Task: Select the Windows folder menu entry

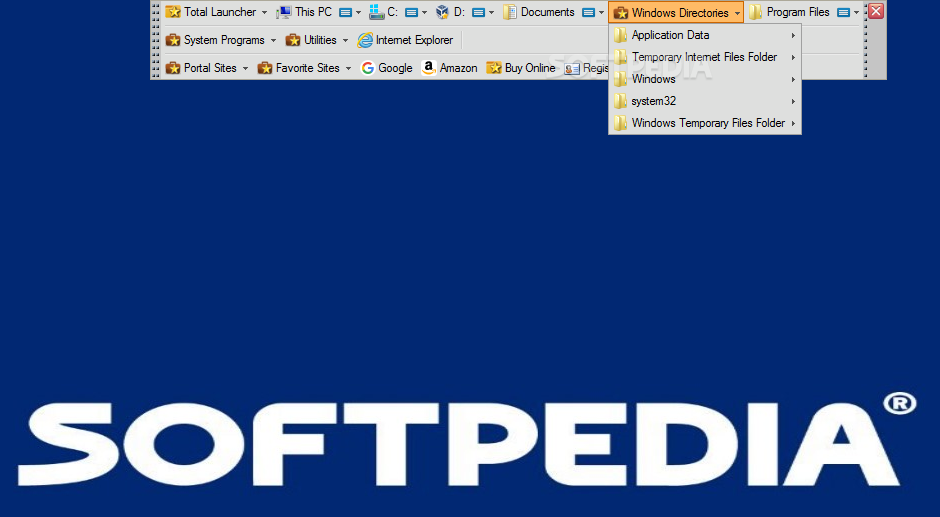Action: [705, 79]
